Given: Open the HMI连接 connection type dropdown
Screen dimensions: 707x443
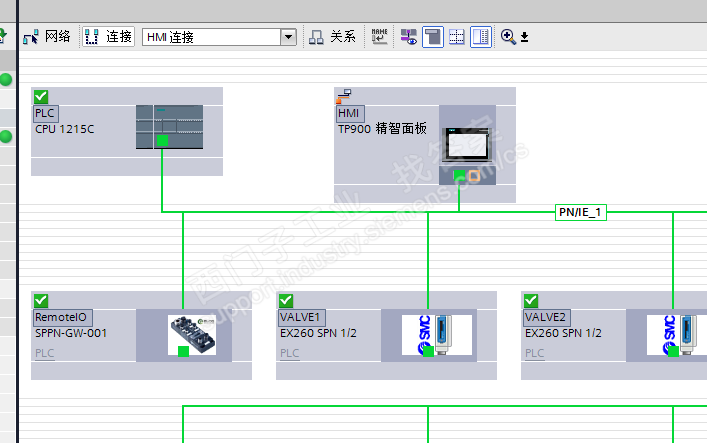Looking at the screenshot, I should click(288, 37).
